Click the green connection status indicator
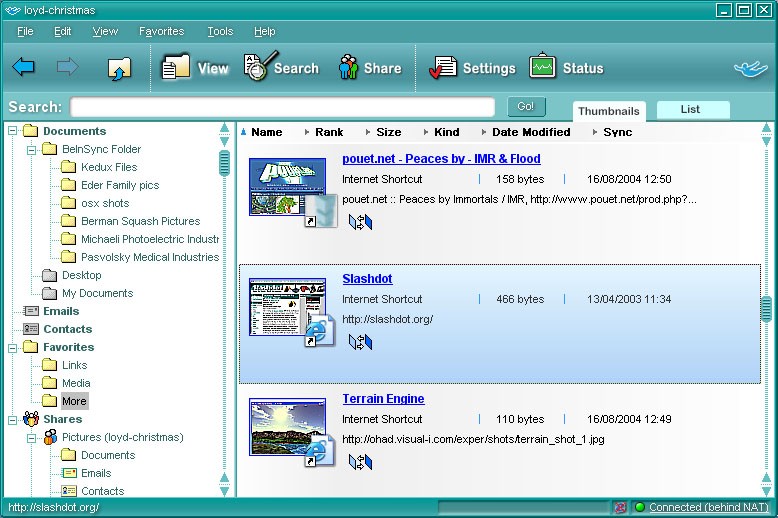The height and width of the screenshot is (518, 778). click(x=640, y=507)
